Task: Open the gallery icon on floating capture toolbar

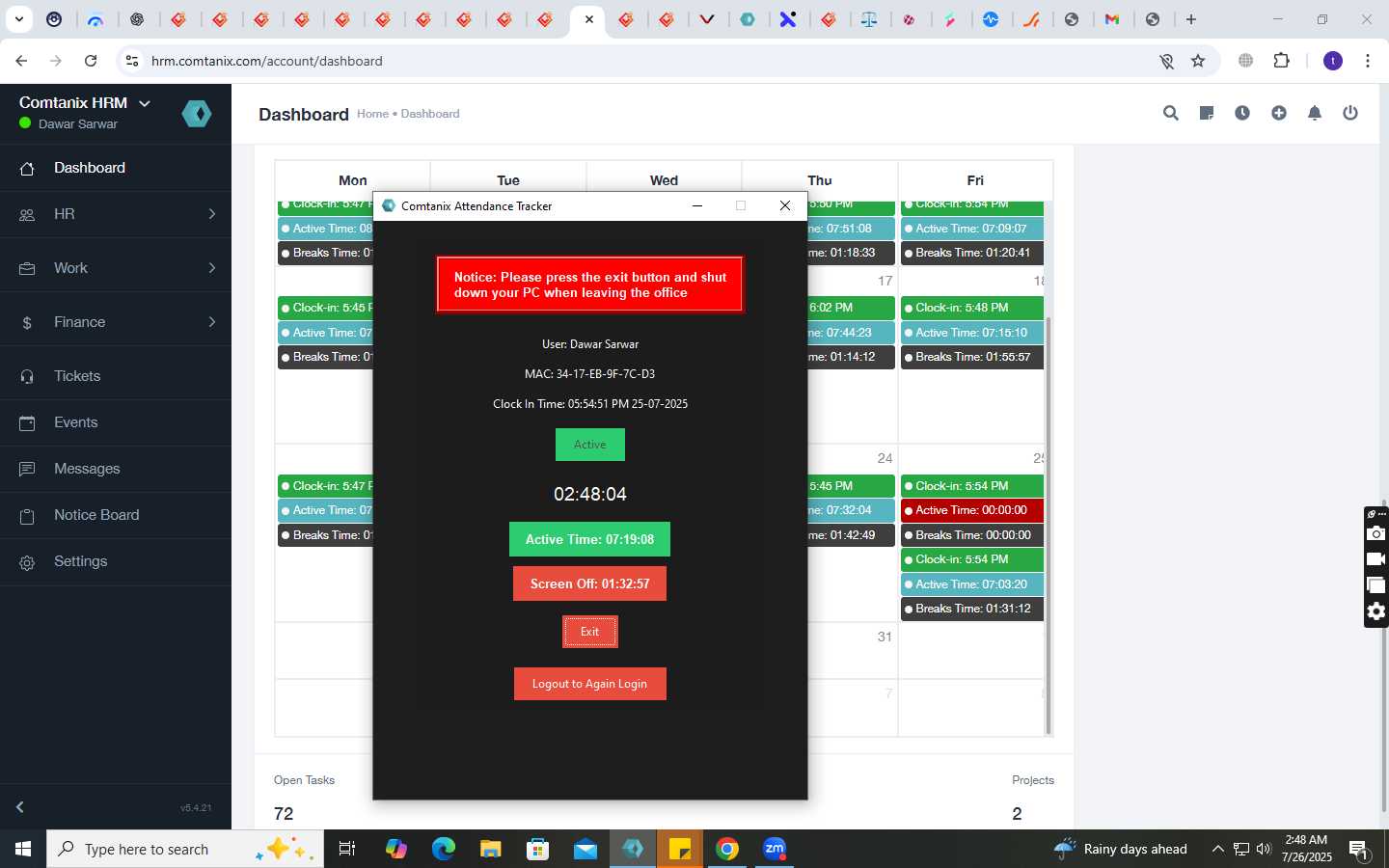Action: click(1376, 584)
